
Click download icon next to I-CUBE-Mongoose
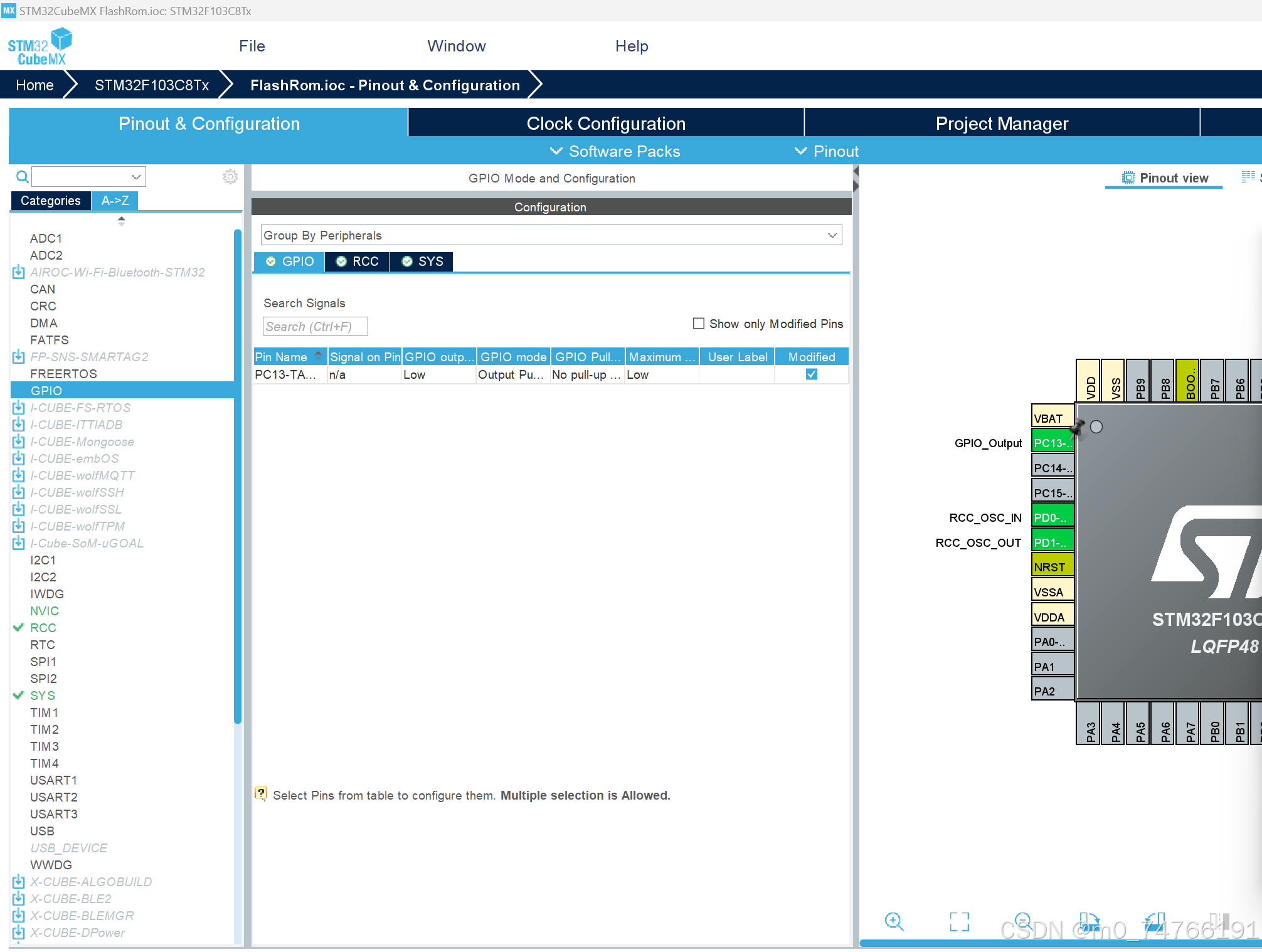pyautogui.click(x=19, y=442)
